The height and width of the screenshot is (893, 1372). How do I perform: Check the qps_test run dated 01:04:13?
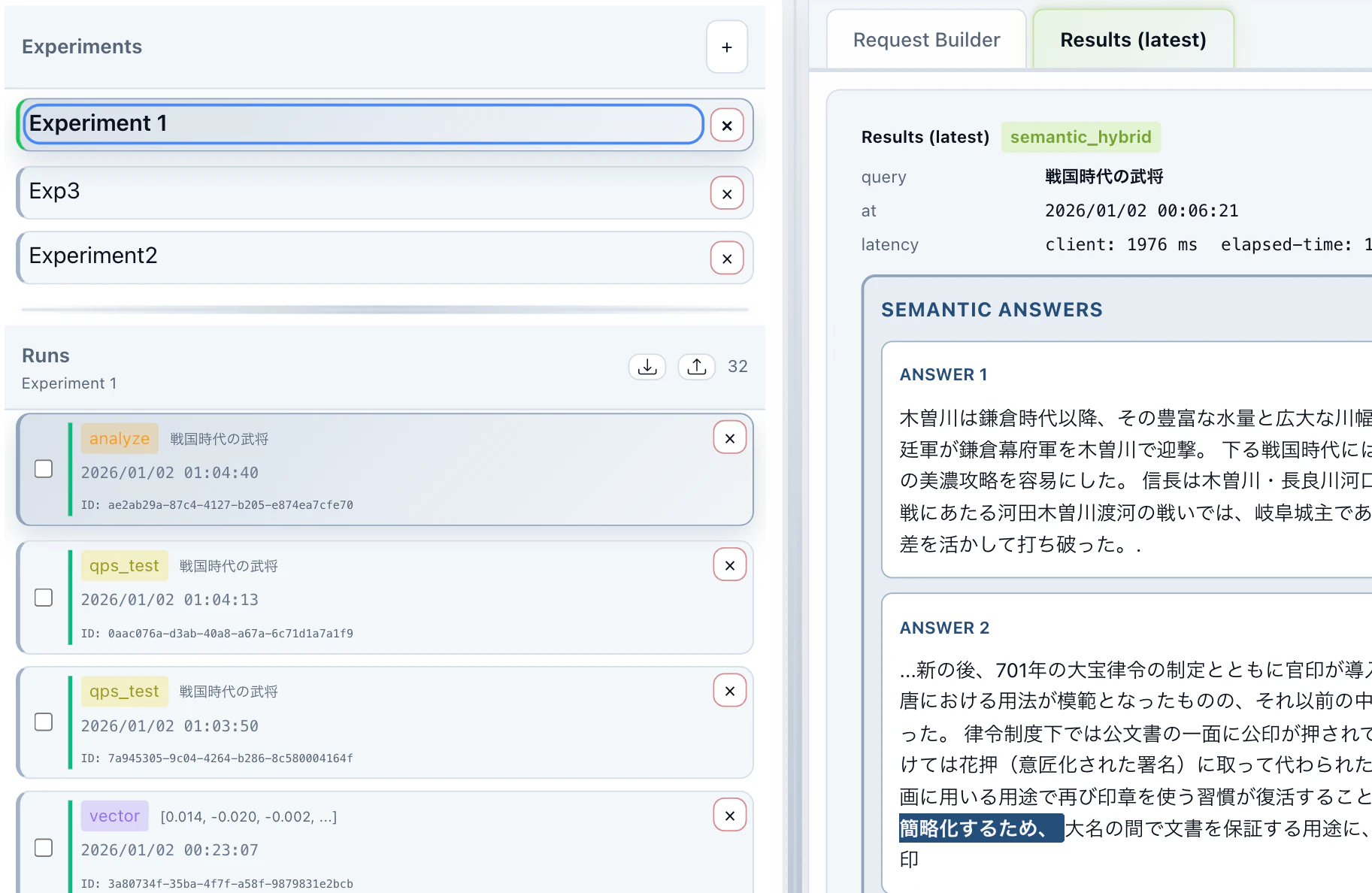click(x=44, y=598)
